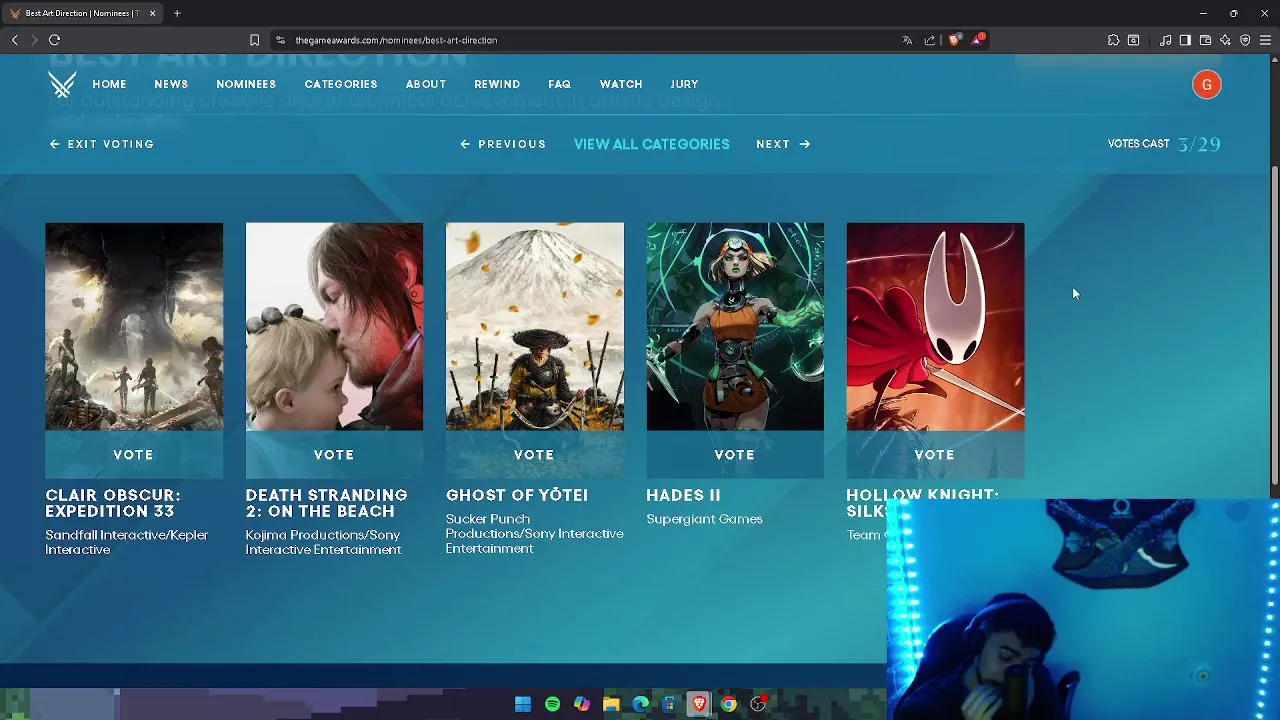Open File Explorer from the taskbar
This screenshot has width=1280, height=720.
point(611,704)
